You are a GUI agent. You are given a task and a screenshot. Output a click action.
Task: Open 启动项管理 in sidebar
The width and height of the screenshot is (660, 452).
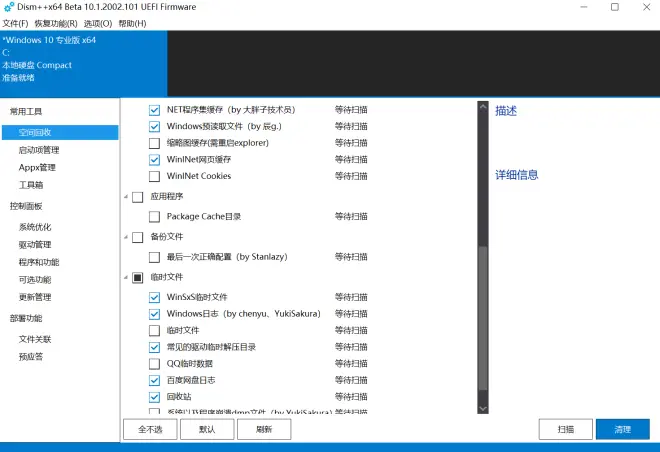pos(39,150)
